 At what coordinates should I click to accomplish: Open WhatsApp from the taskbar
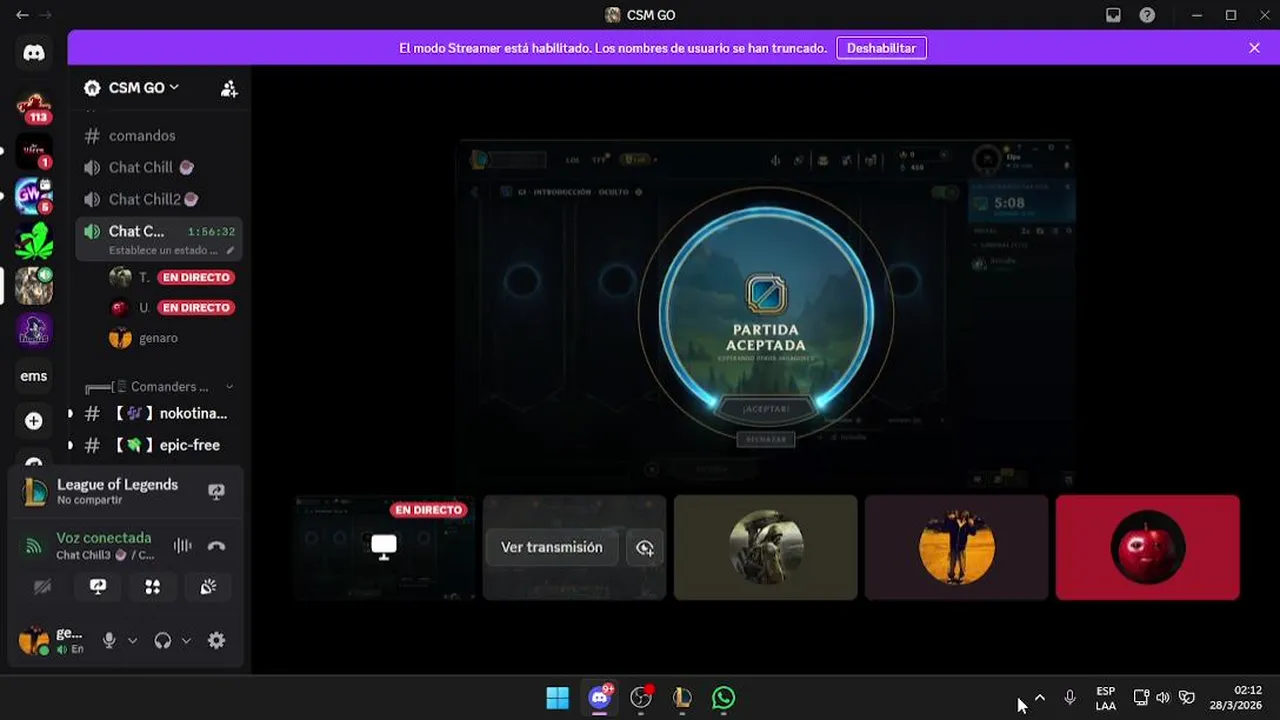click(723, 698)
